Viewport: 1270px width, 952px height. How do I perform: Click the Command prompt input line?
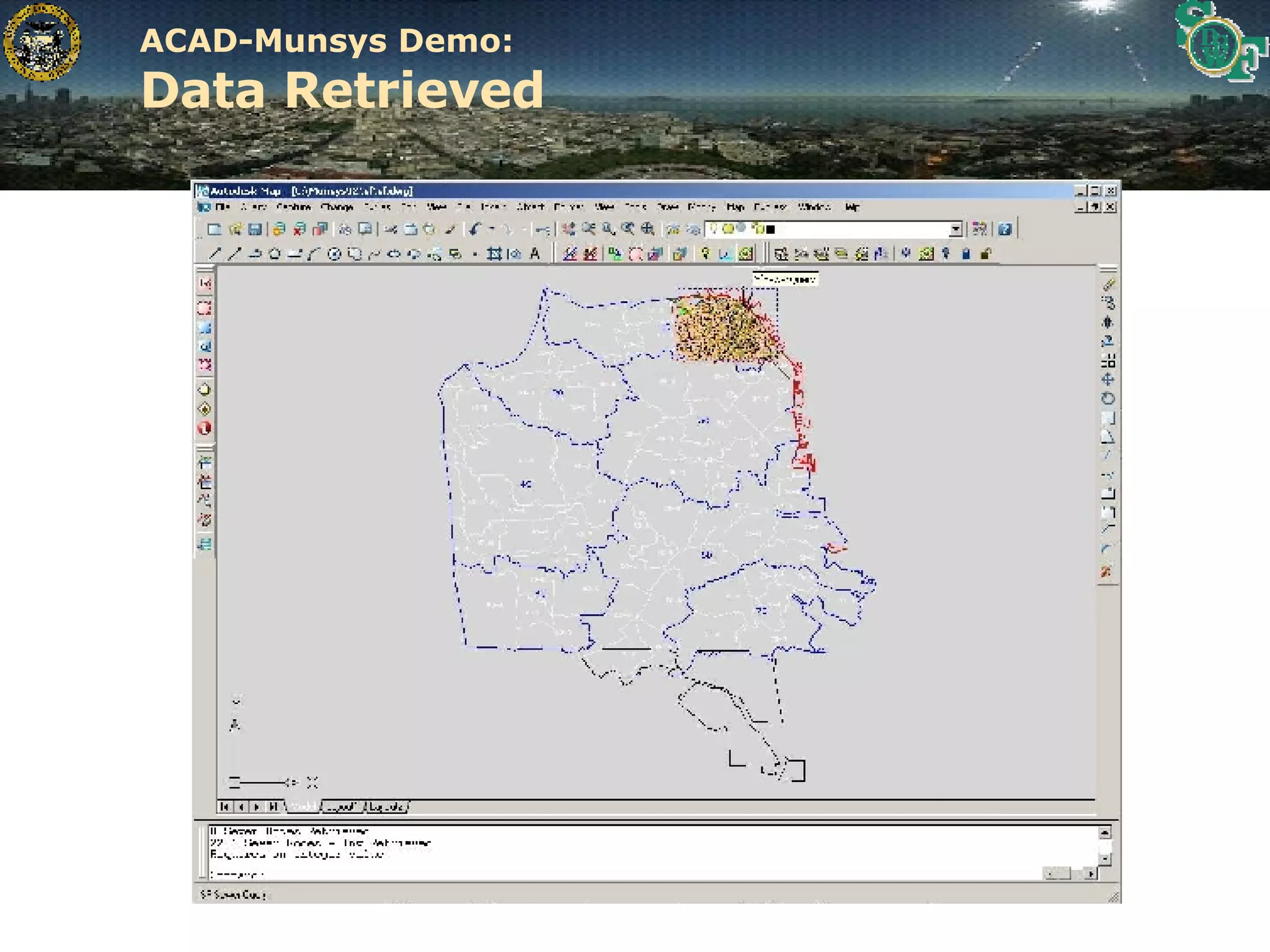click(626, 874)
